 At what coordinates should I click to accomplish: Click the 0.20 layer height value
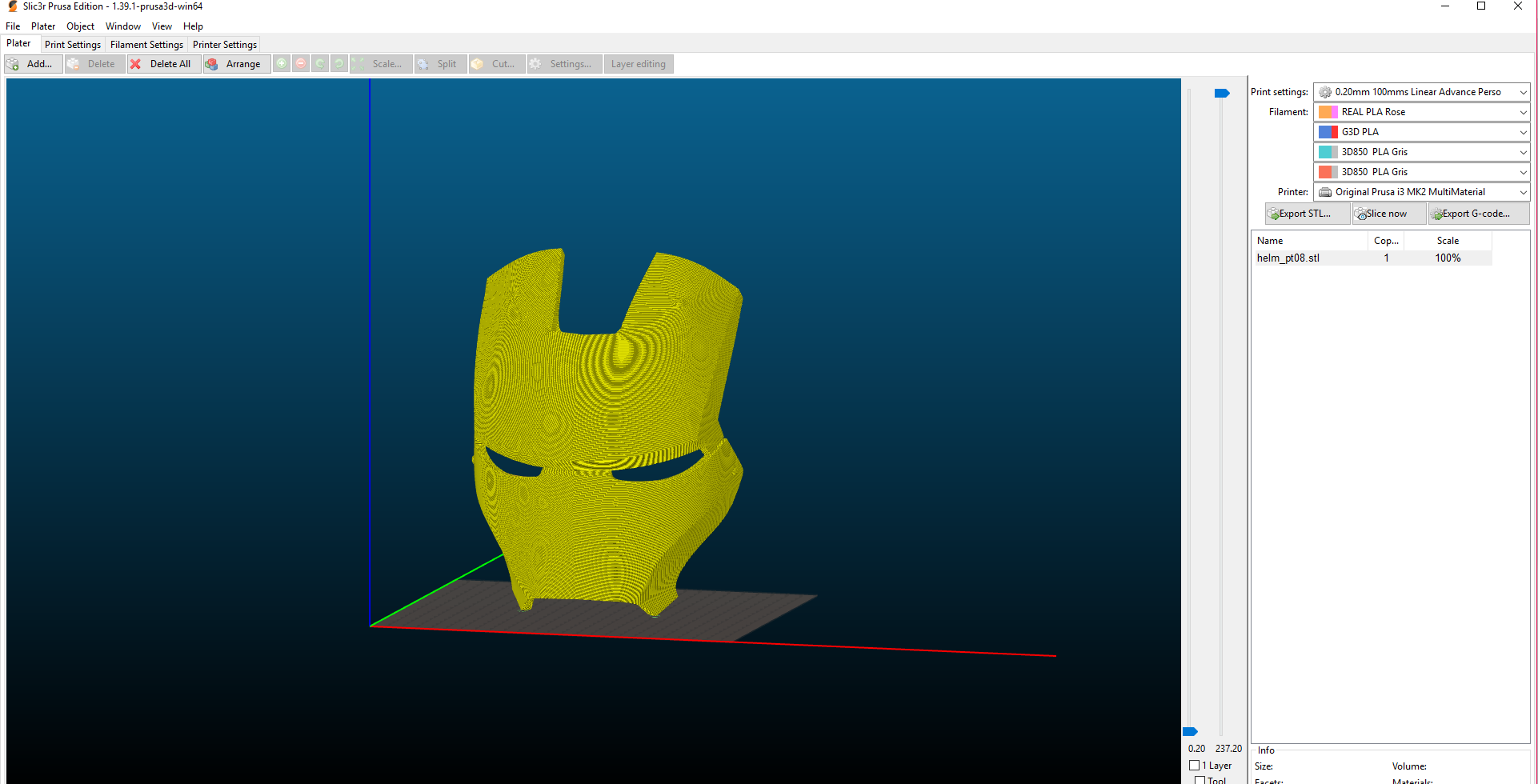point(1196,749)
